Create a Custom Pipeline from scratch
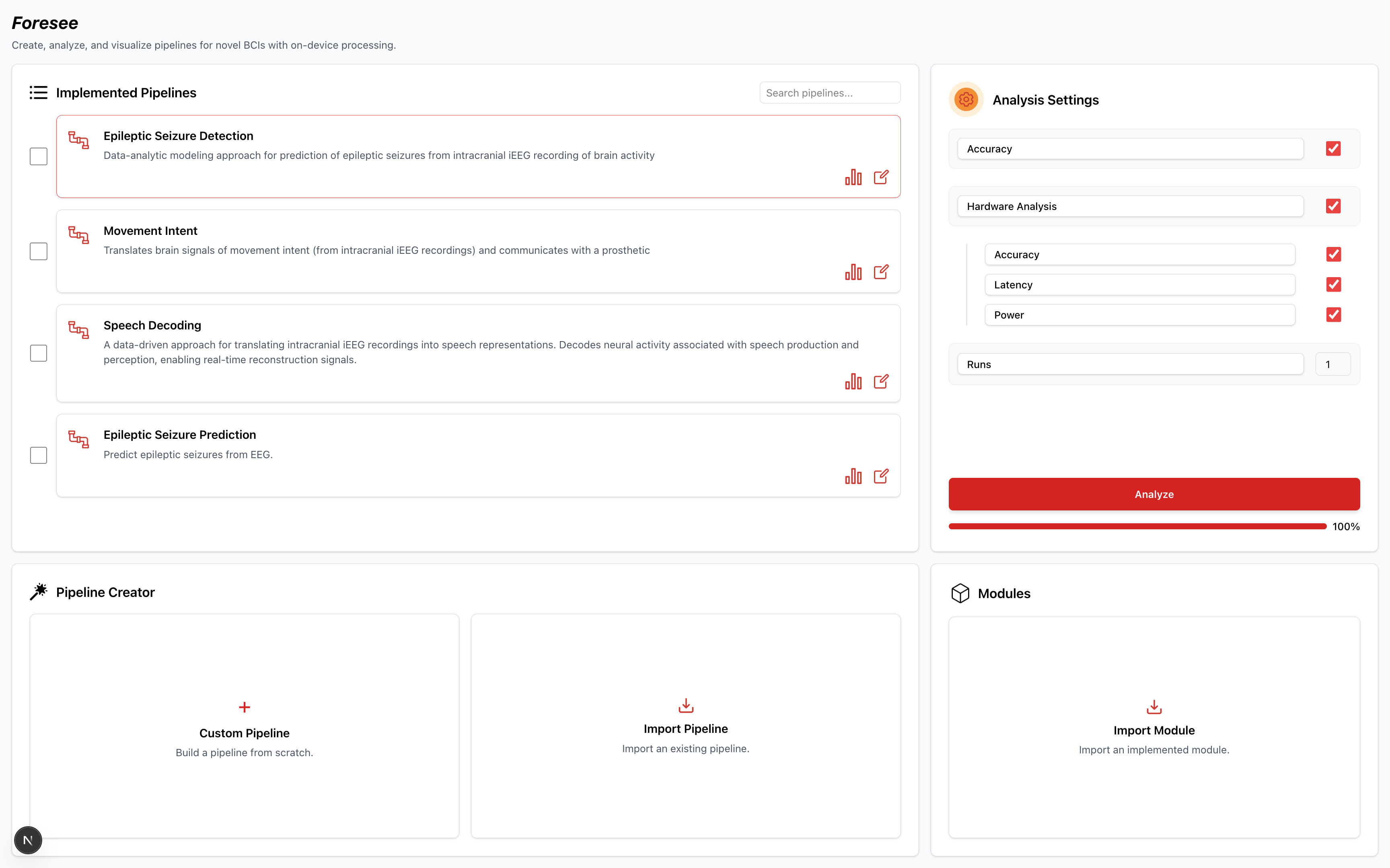 (x=245, y=726)
